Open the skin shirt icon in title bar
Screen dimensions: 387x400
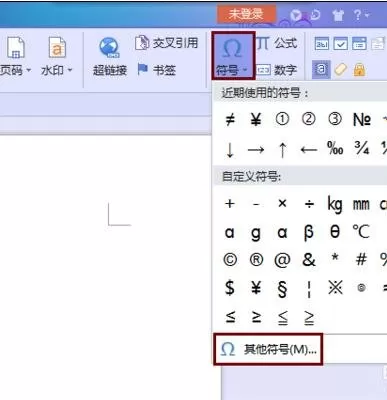pos(338,15)
